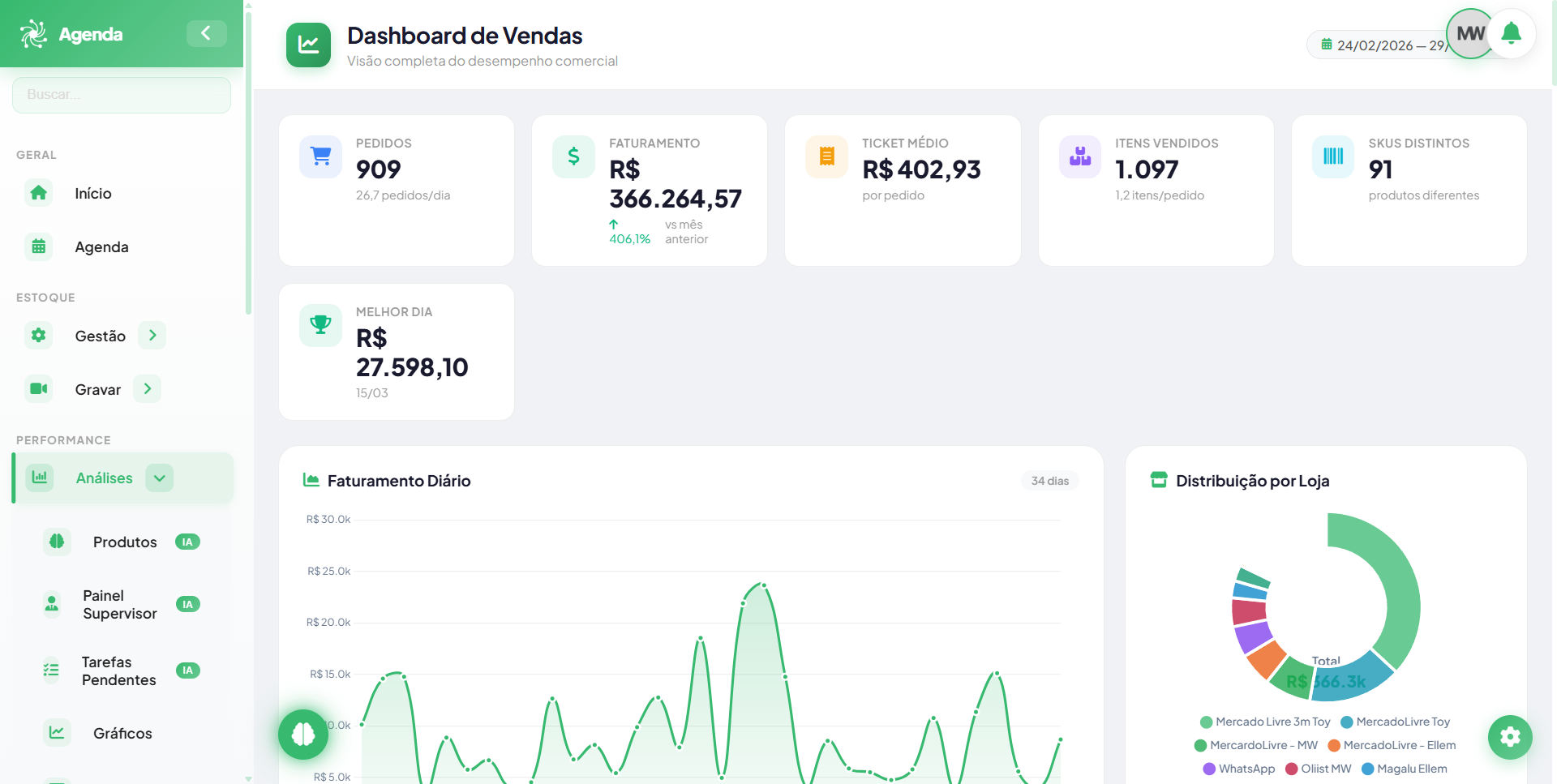Click the Faturamento dollar sign icon

tap(573, 156)
